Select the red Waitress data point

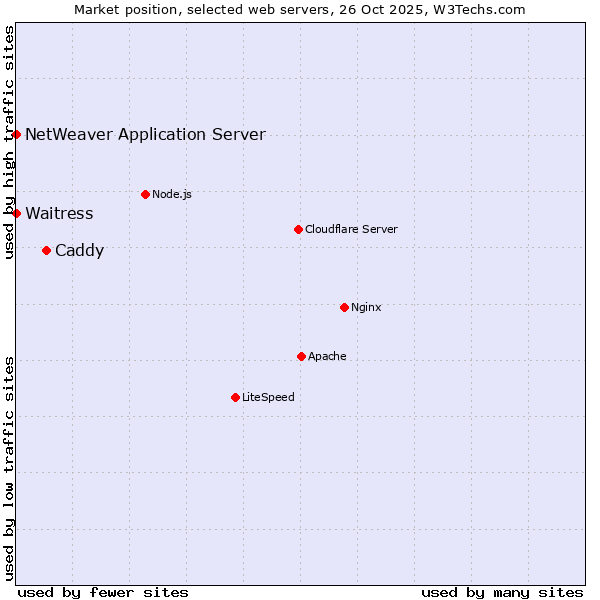coord(16,213)
